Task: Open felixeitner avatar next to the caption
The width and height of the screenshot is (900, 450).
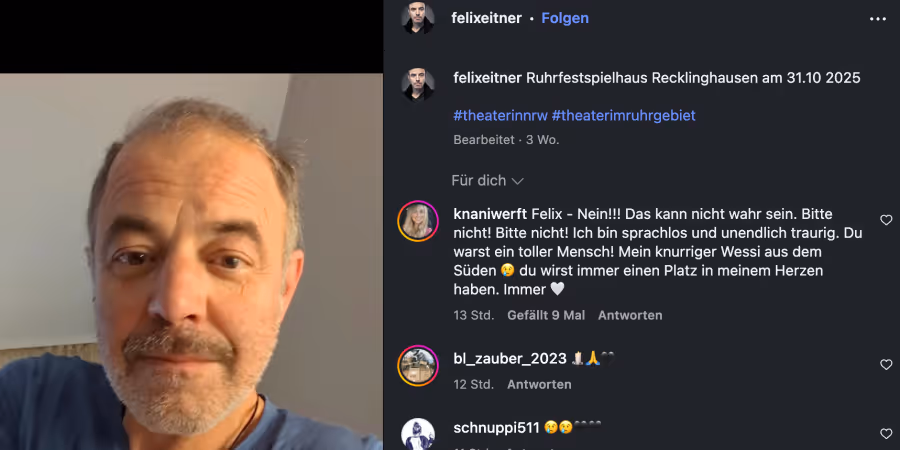Action: [418, 84]
